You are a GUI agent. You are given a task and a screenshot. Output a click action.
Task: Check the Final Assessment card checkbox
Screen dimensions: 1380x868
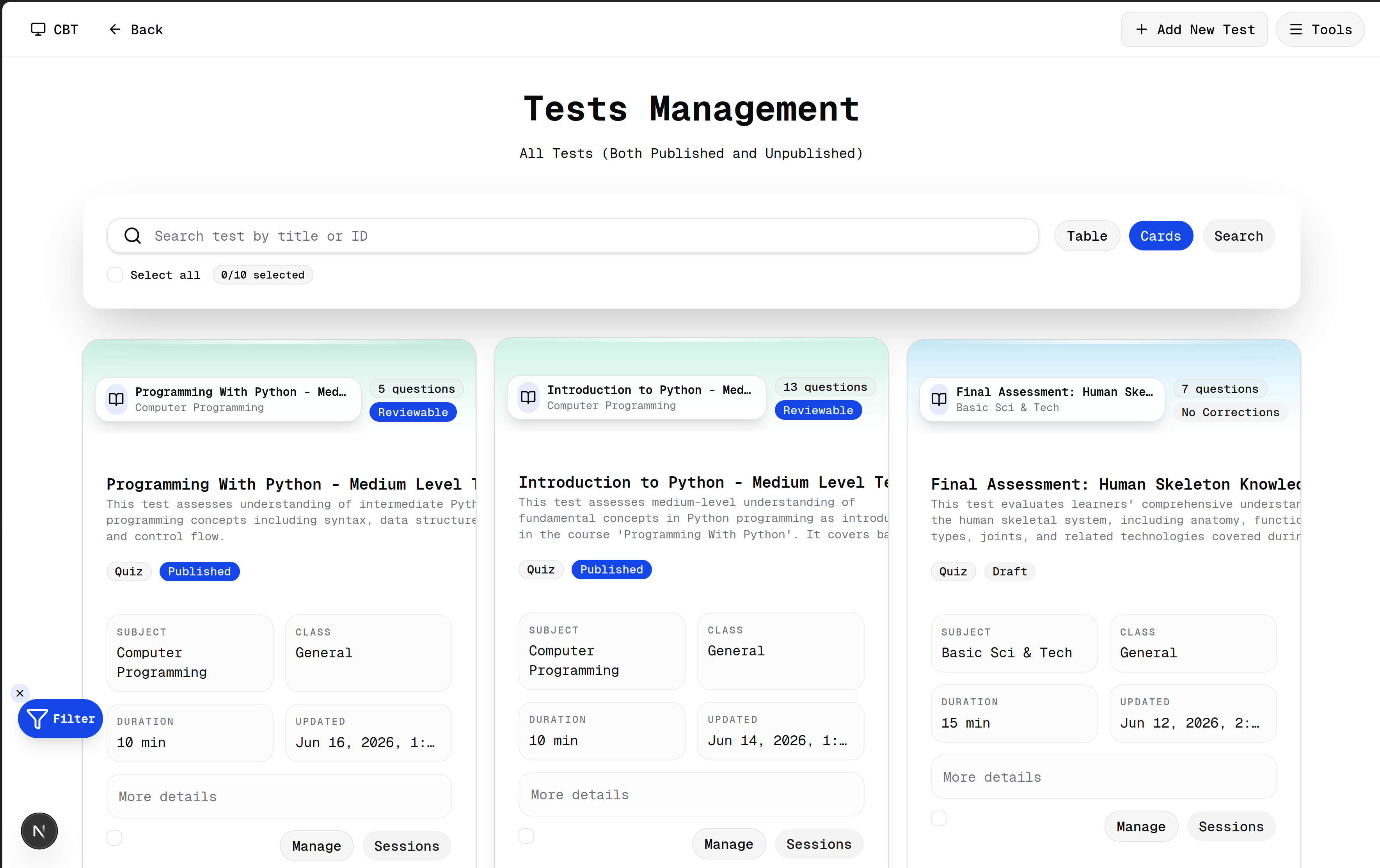coord(939,818)
